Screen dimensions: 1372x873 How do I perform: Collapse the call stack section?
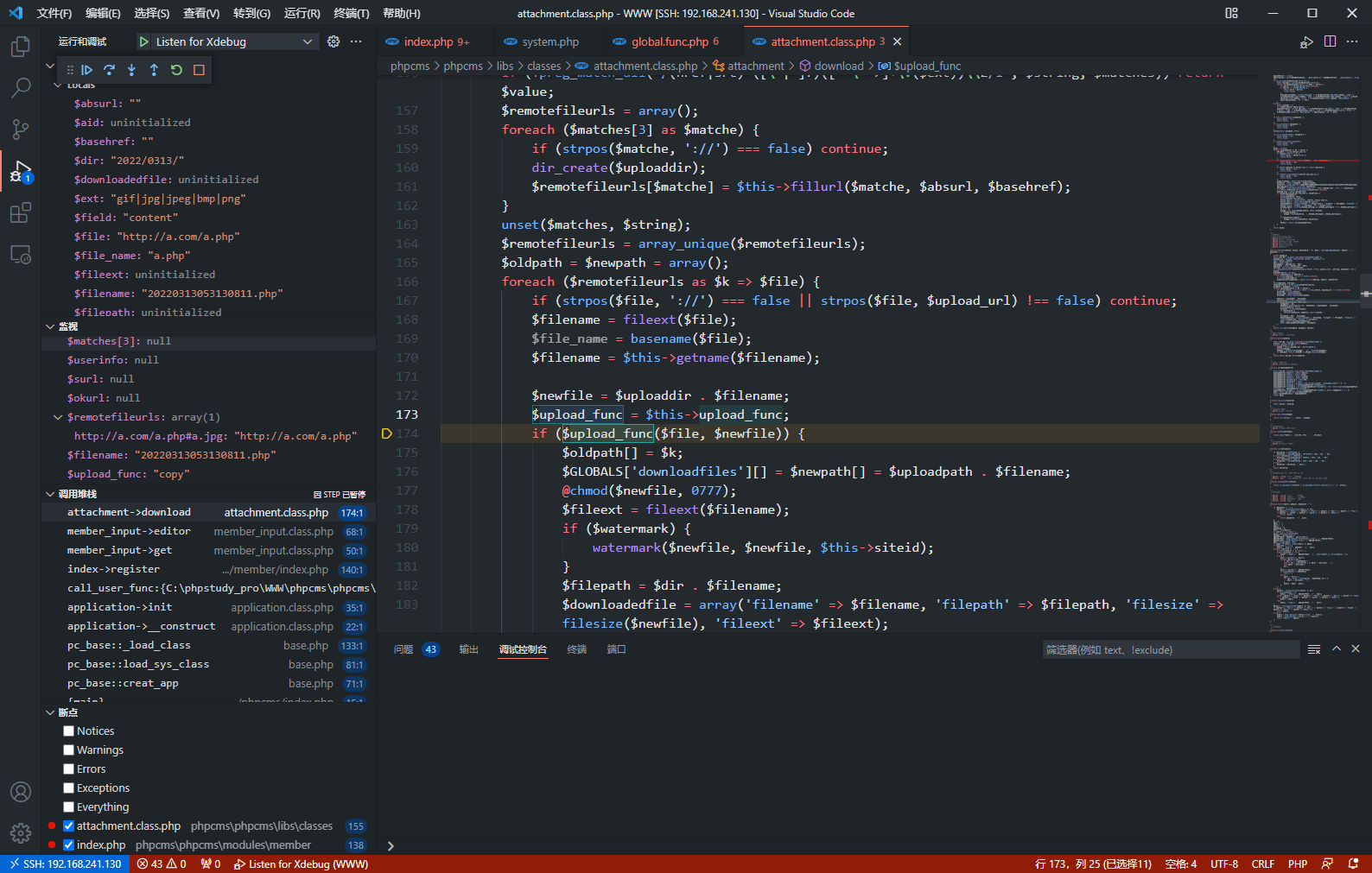pos(50,494)
